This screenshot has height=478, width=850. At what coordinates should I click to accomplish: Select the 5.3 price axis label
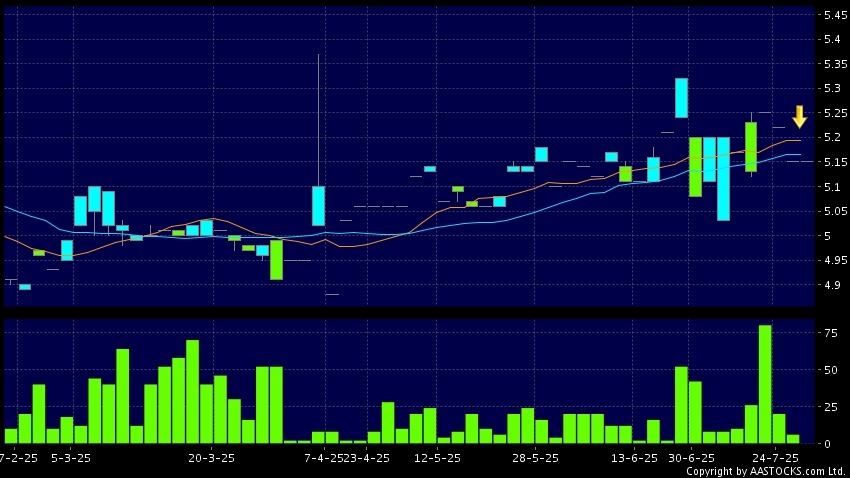pyautogui.click(x=832, y=88)
